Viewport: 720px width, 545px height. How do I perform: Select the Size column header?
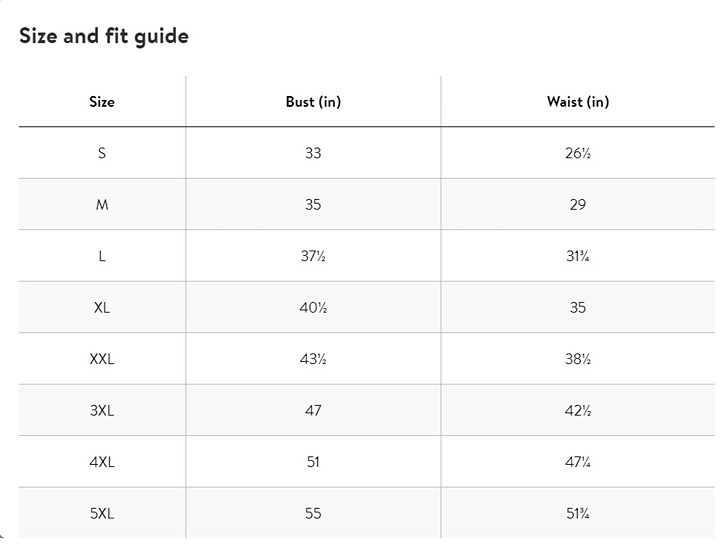point(102,101)
